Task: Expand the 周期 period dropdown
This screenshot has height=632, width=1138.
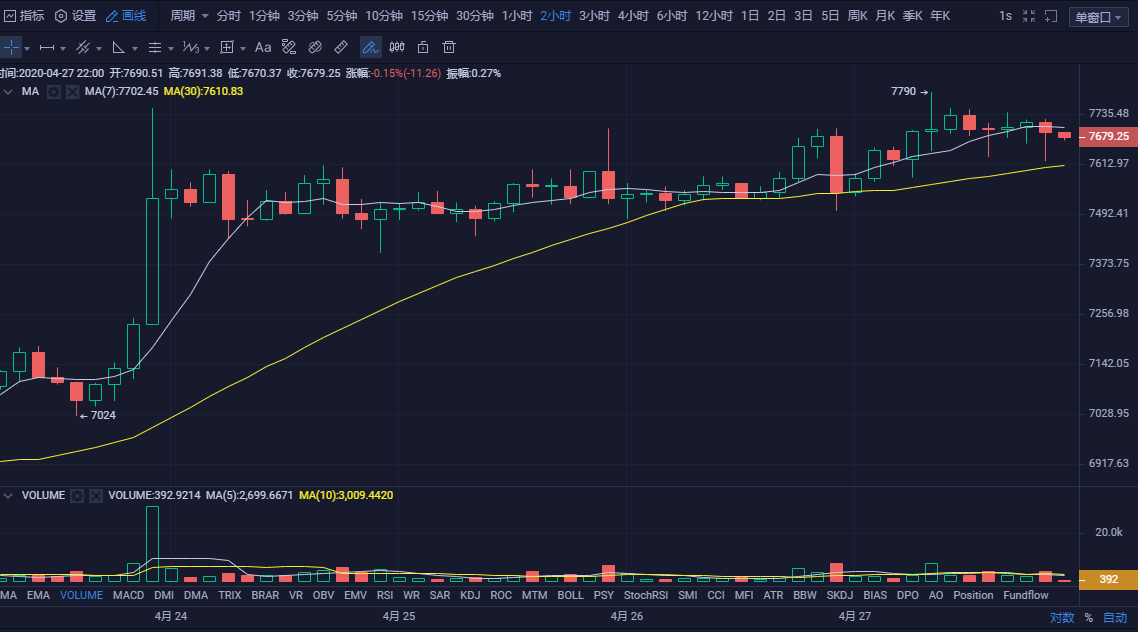Action: coord(189,16)
